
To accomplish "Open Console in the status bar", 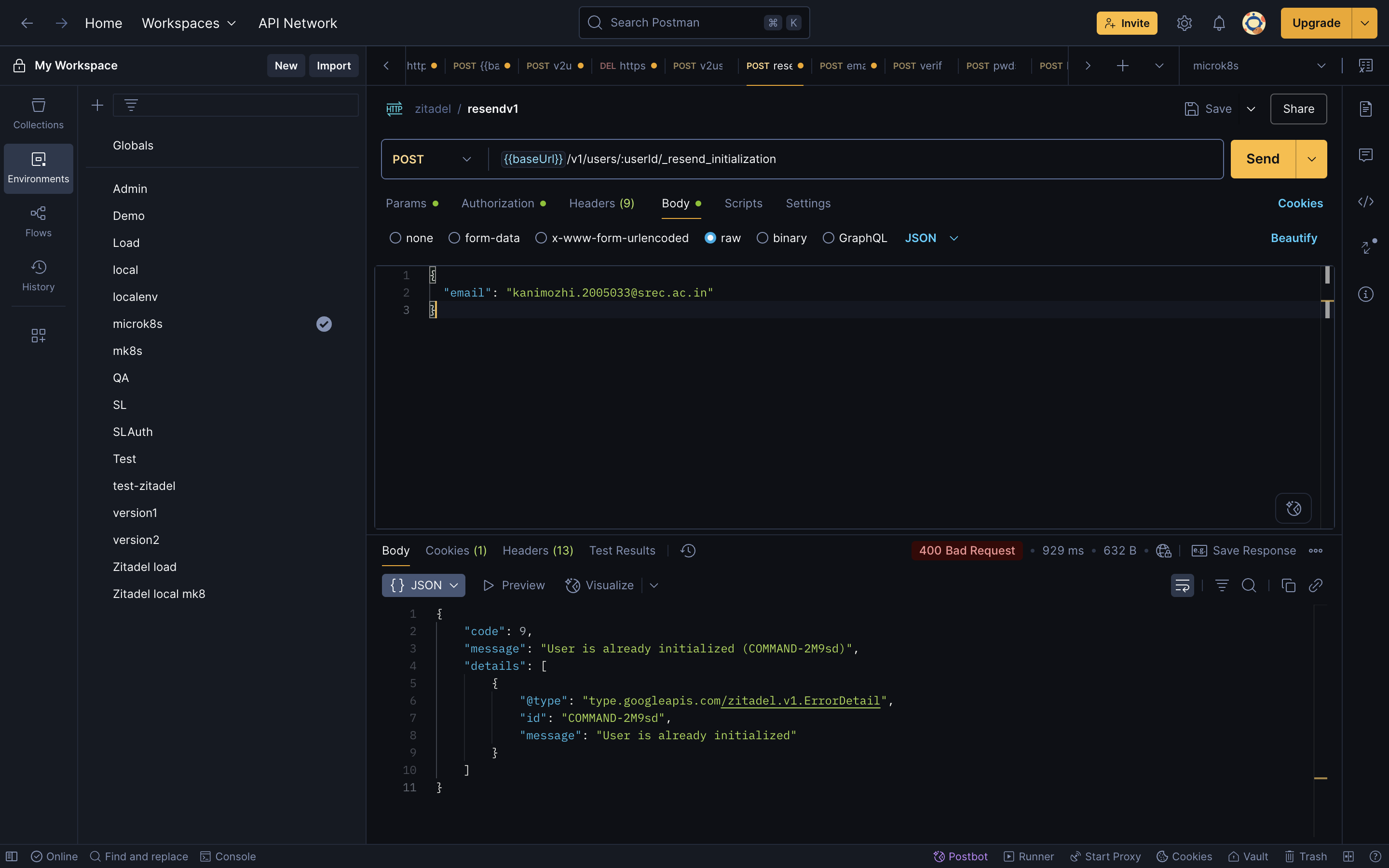I will pyautogui.click(x=228, y=856).
